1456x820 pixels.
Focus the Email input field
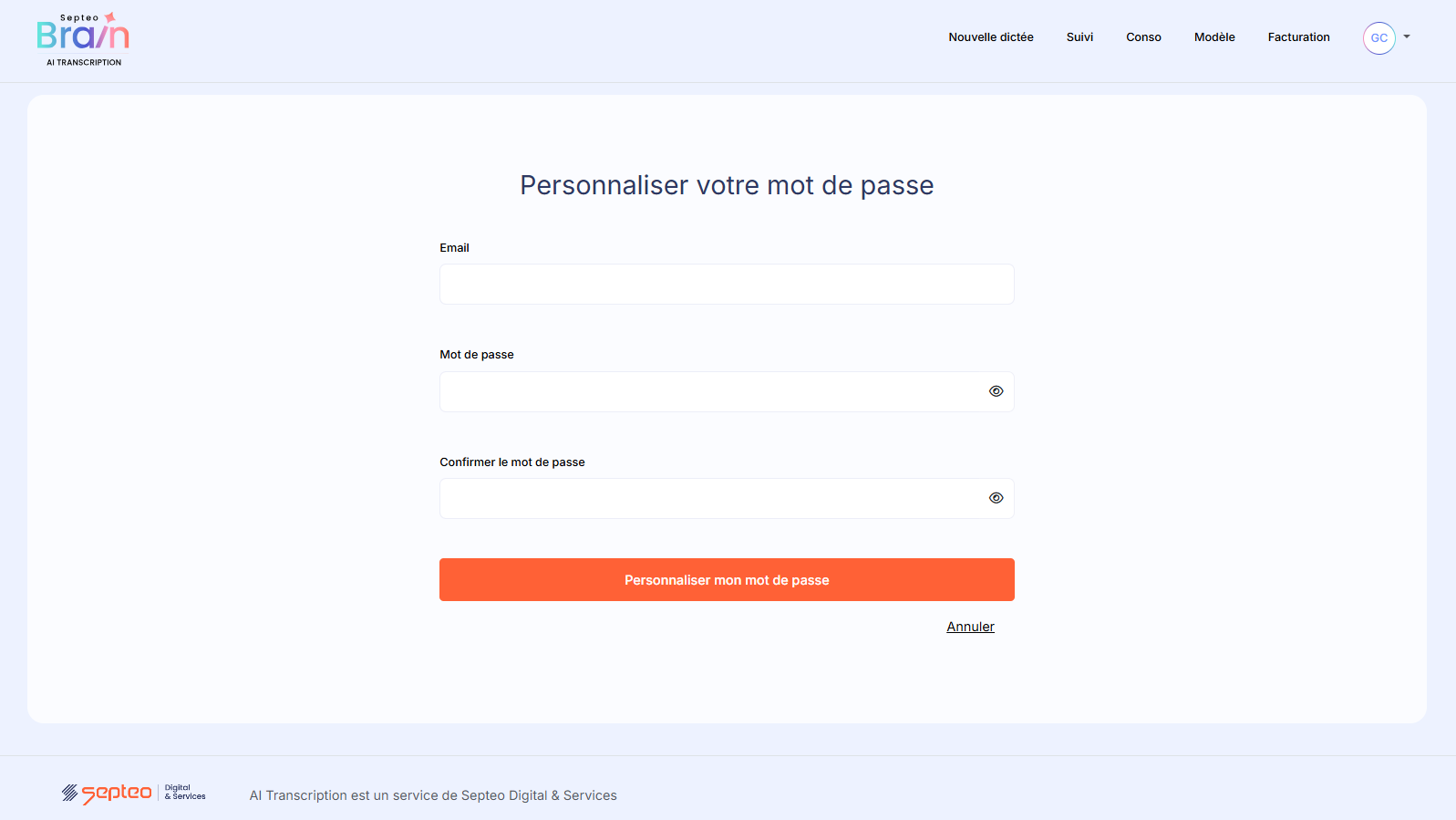click(x=726, y=285)
